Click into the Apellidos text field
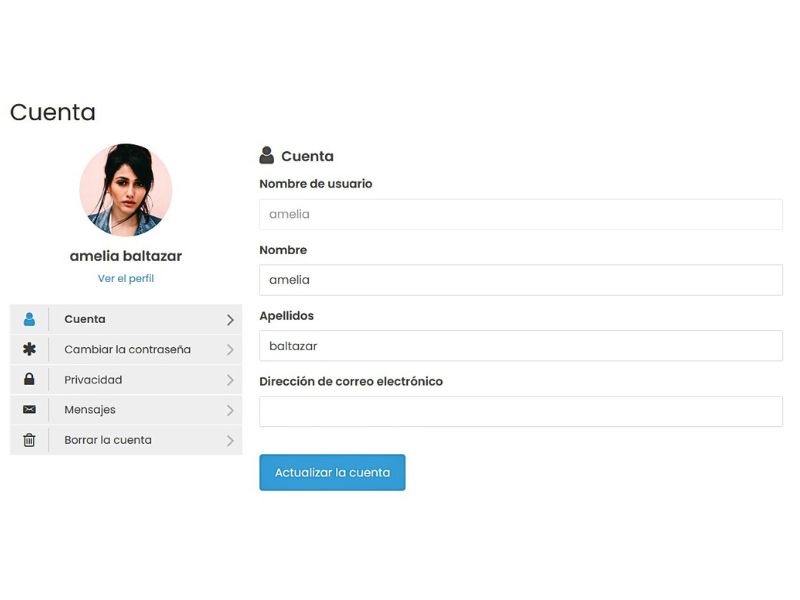 click(520, 346)
